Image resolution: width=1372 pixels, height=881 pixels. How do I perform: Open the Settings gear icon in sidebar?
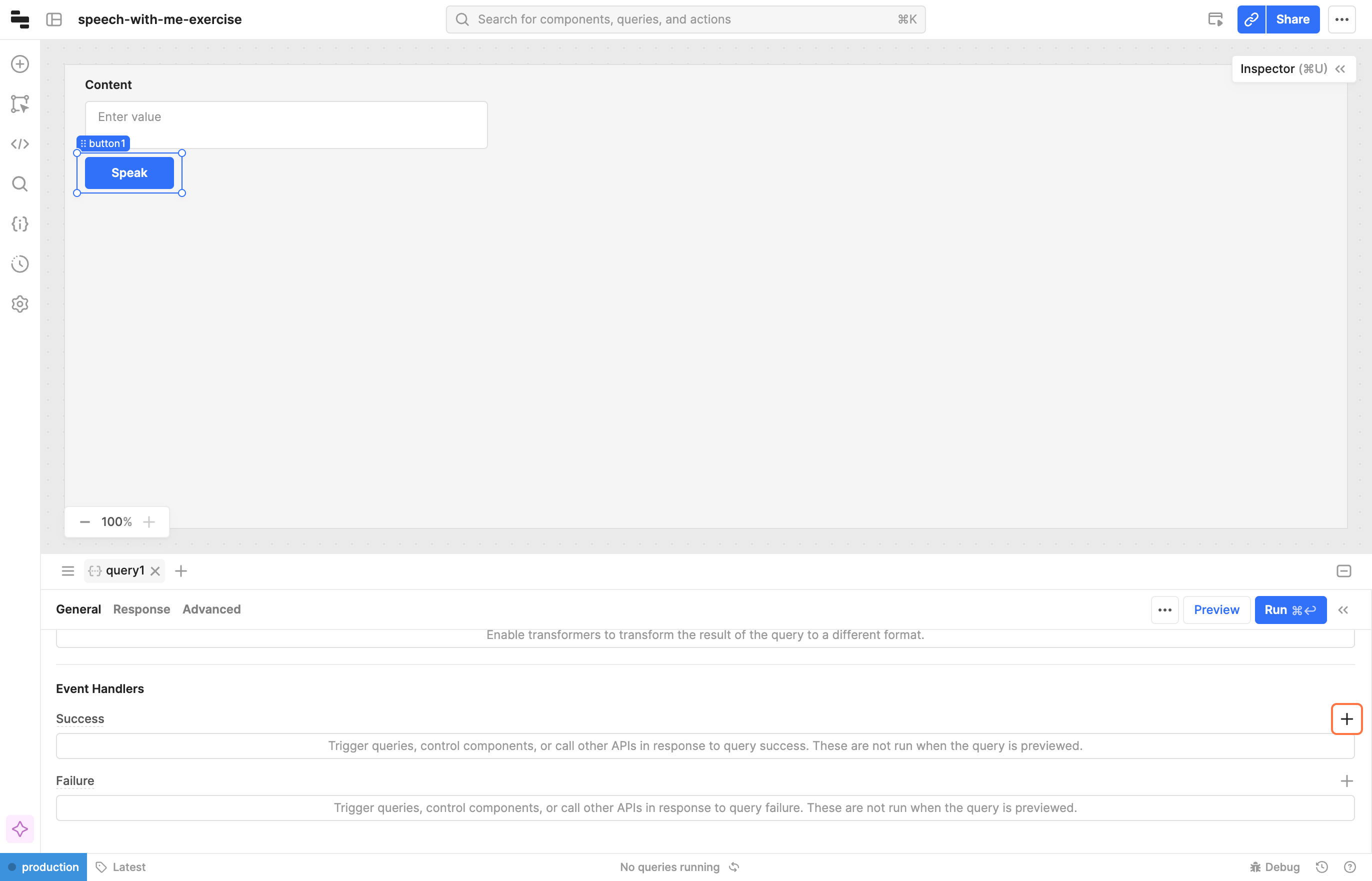click(x=20, y=304)
